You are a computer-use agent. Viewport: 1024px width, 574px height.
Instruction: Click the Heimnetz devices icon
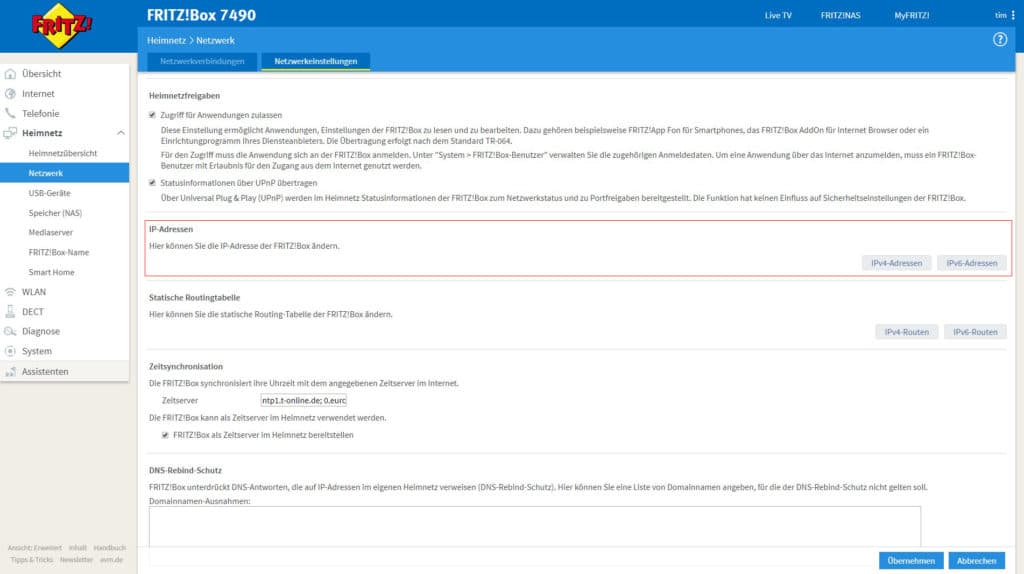click(10, 133)
